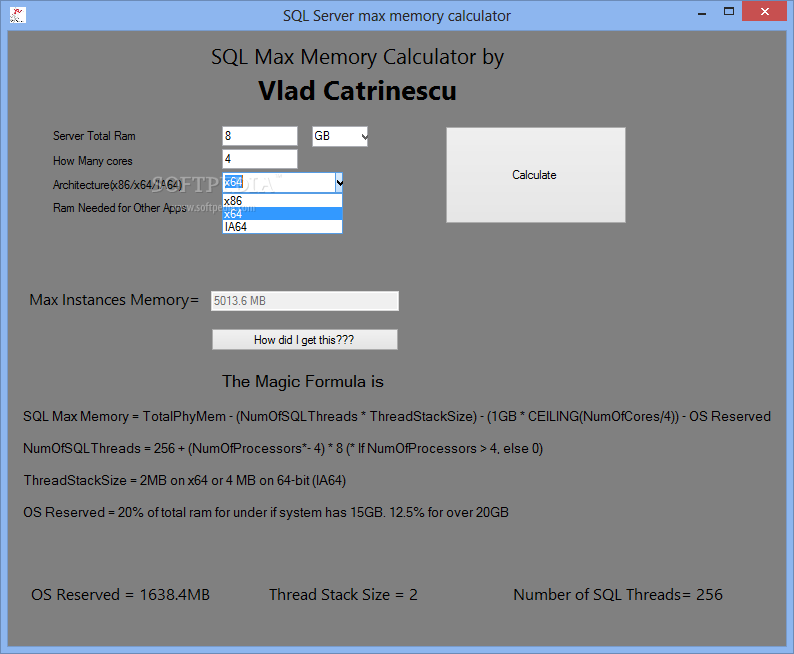Select IA64 from the architecture list
Image resolution: width=794 pixels, height=654 pixels.
click(x=283, y=226)
